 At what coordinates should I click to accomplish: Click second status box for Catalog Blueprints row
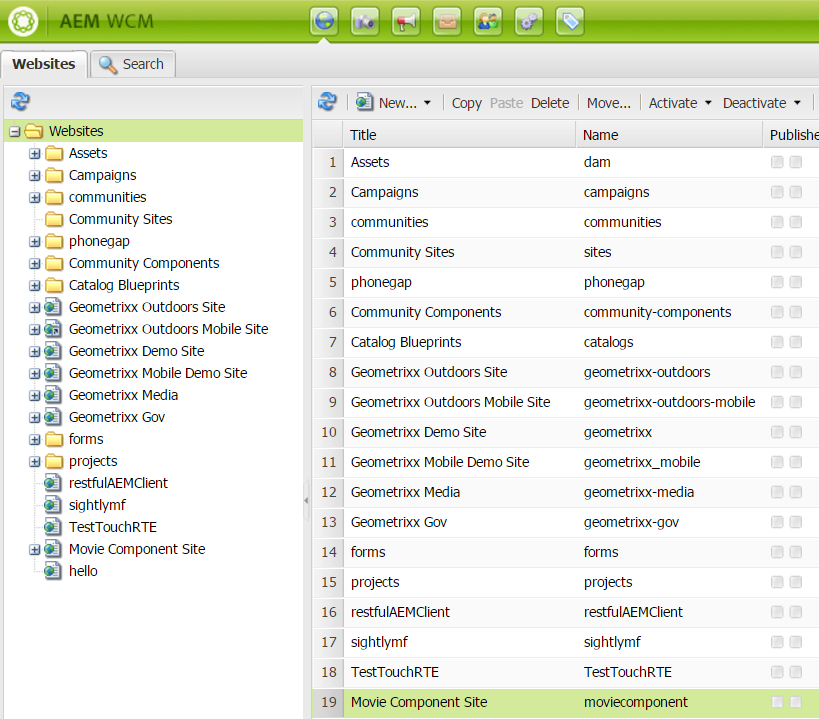[796, 342]
